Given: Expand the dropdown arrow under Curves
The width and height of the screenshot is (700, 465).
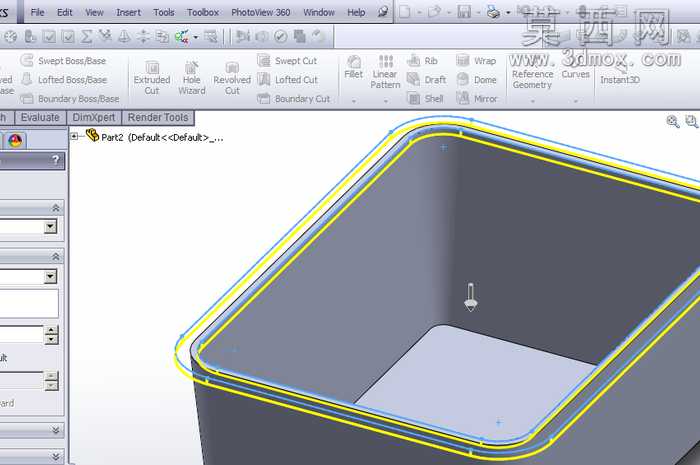Looking at the screenshot, I should 575,101.
